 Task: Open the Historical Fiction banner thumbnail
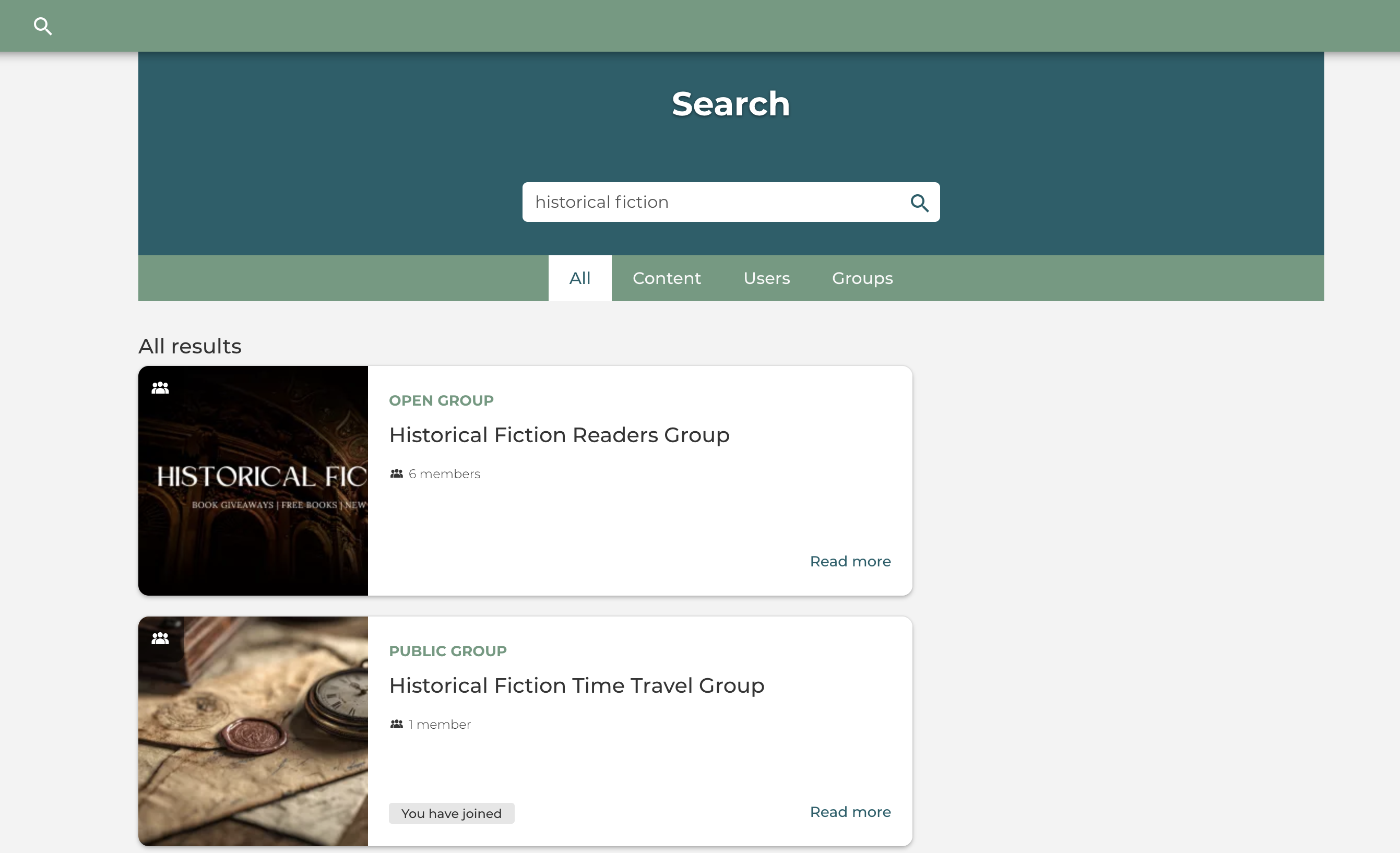coord(253,481)
